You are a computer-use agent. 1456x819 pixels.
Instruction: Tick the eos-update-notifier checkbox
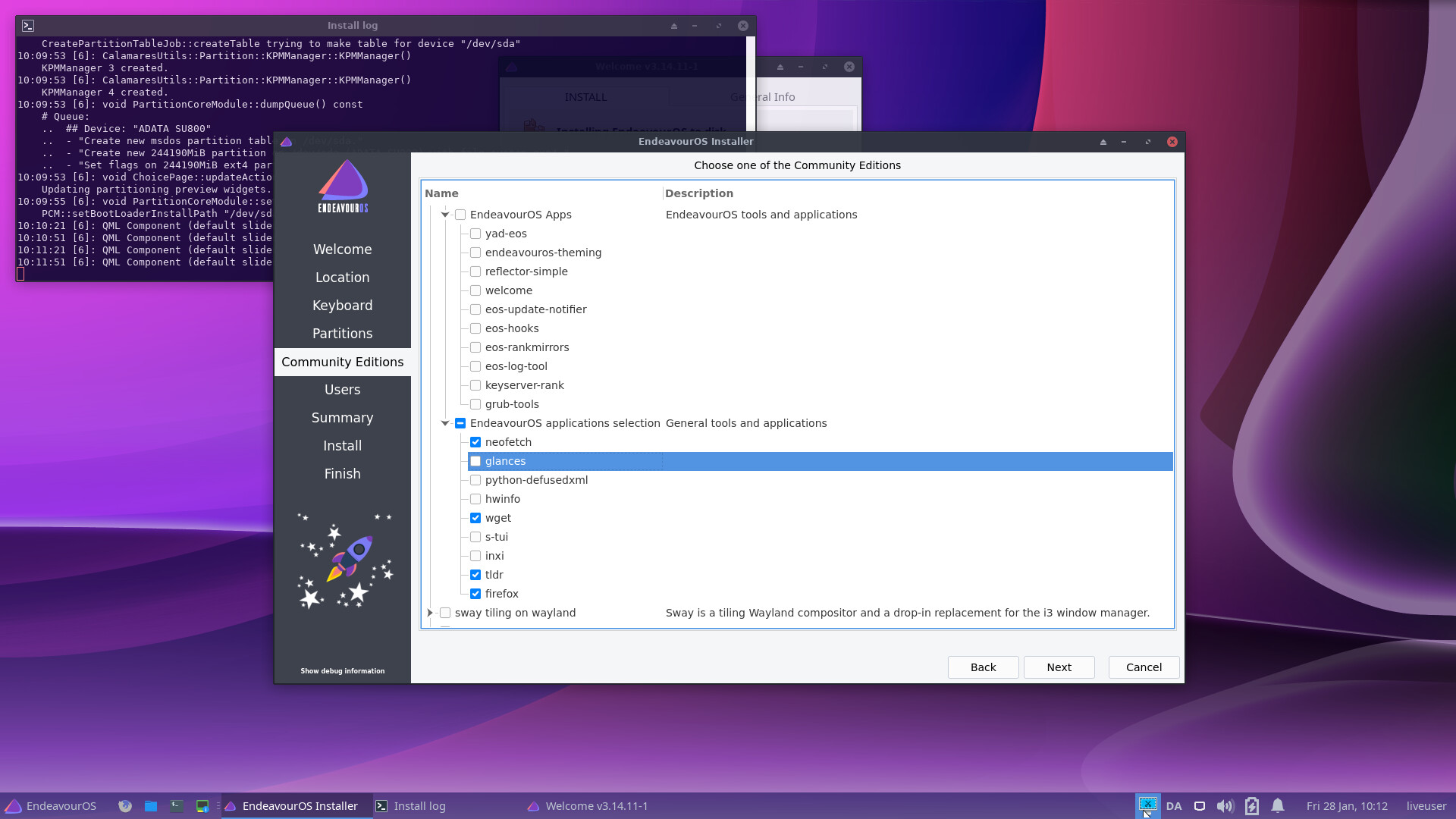(x=475, y=309)
